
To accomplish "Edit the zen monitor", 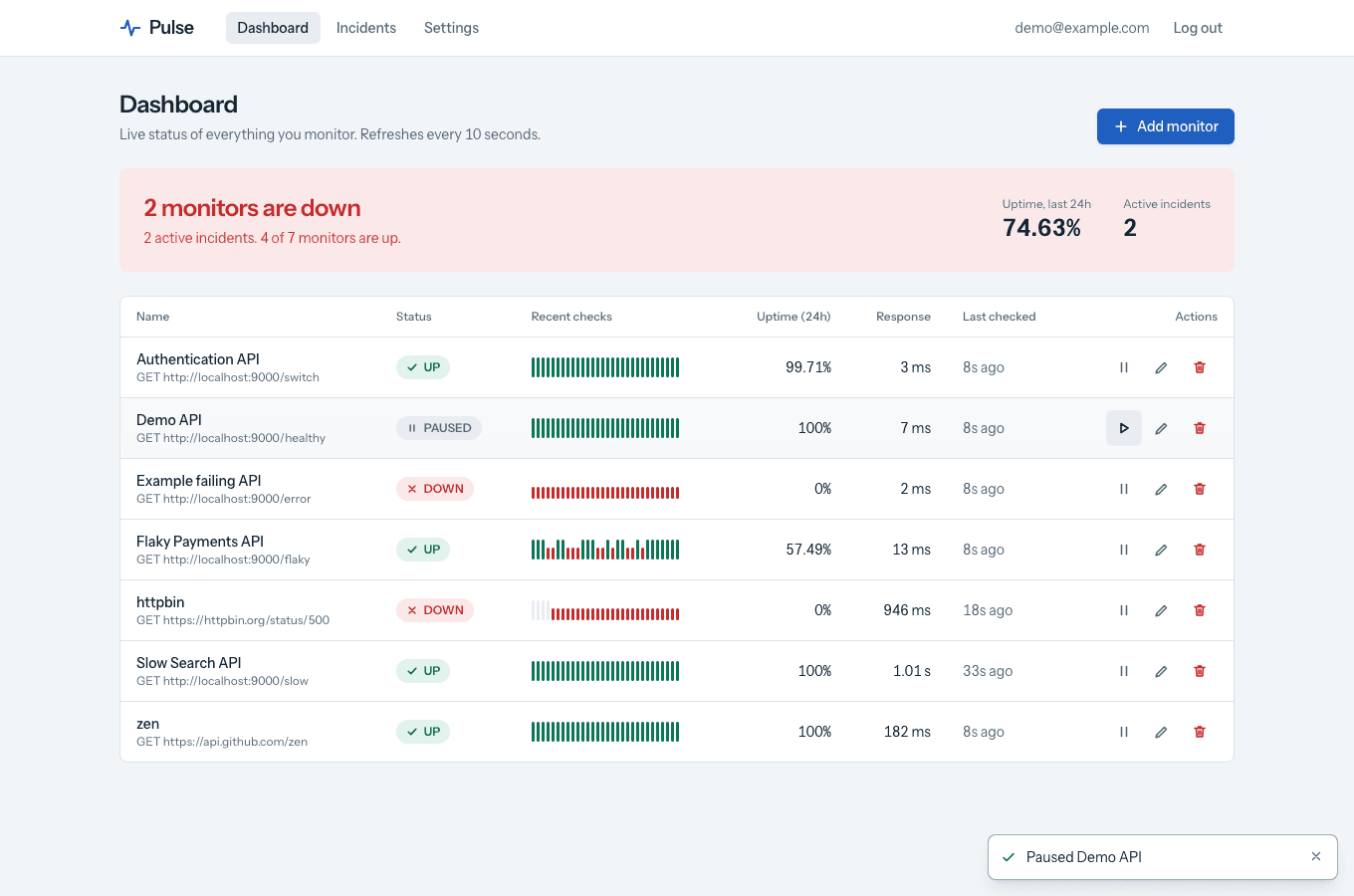I will [x=1161, y=732].
